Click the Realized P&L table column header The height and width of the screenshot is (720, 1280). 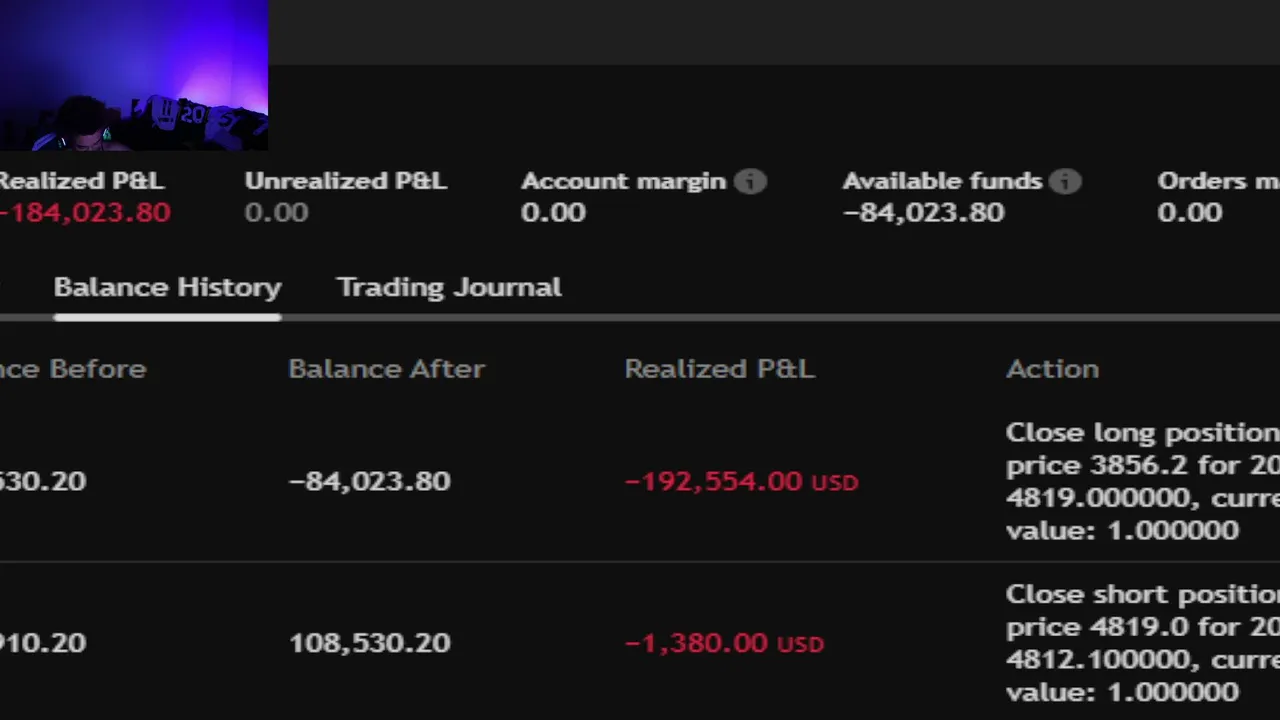(x=719, y=369)
